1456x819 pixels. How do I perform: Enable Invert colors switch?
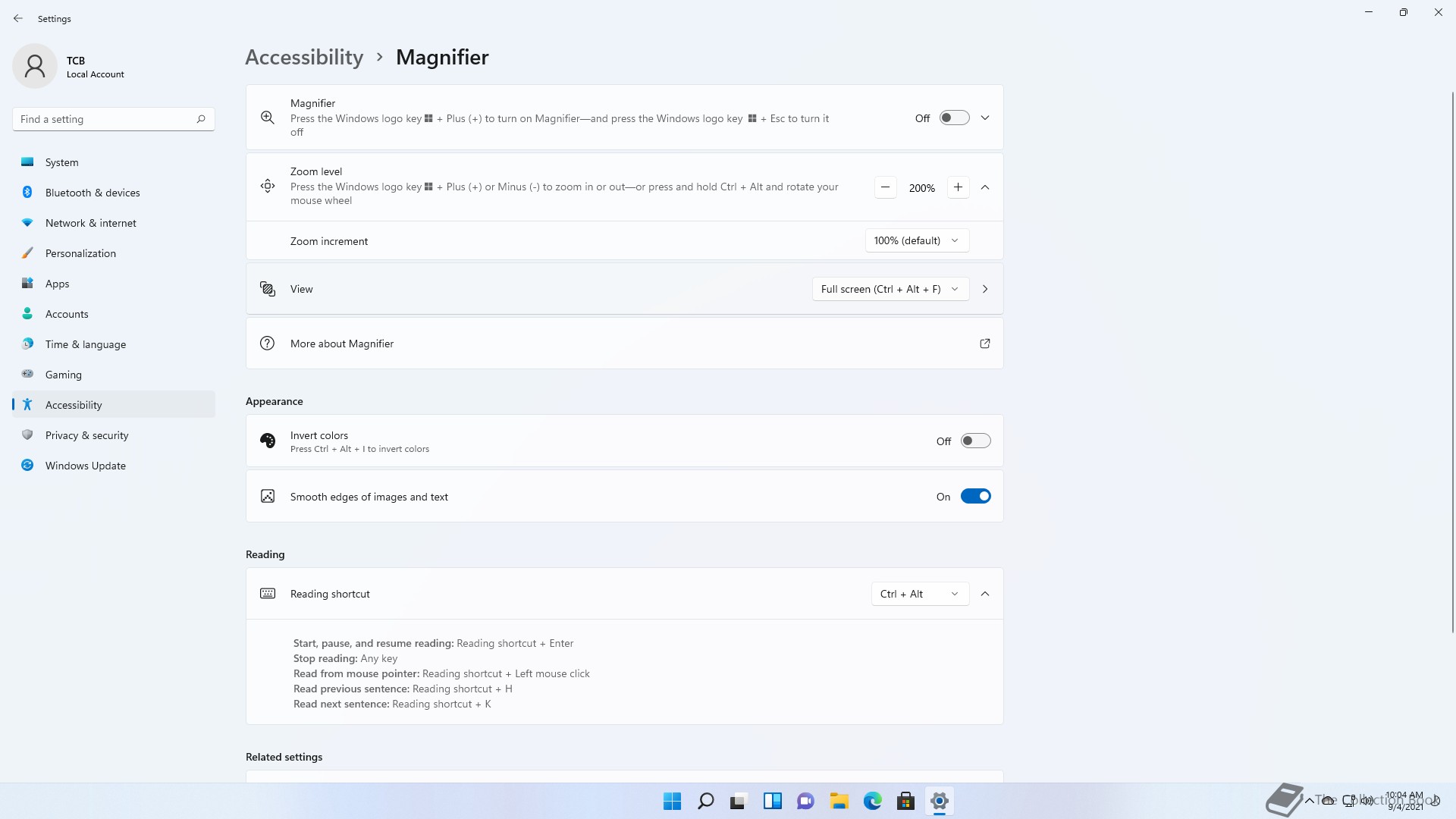975,441
